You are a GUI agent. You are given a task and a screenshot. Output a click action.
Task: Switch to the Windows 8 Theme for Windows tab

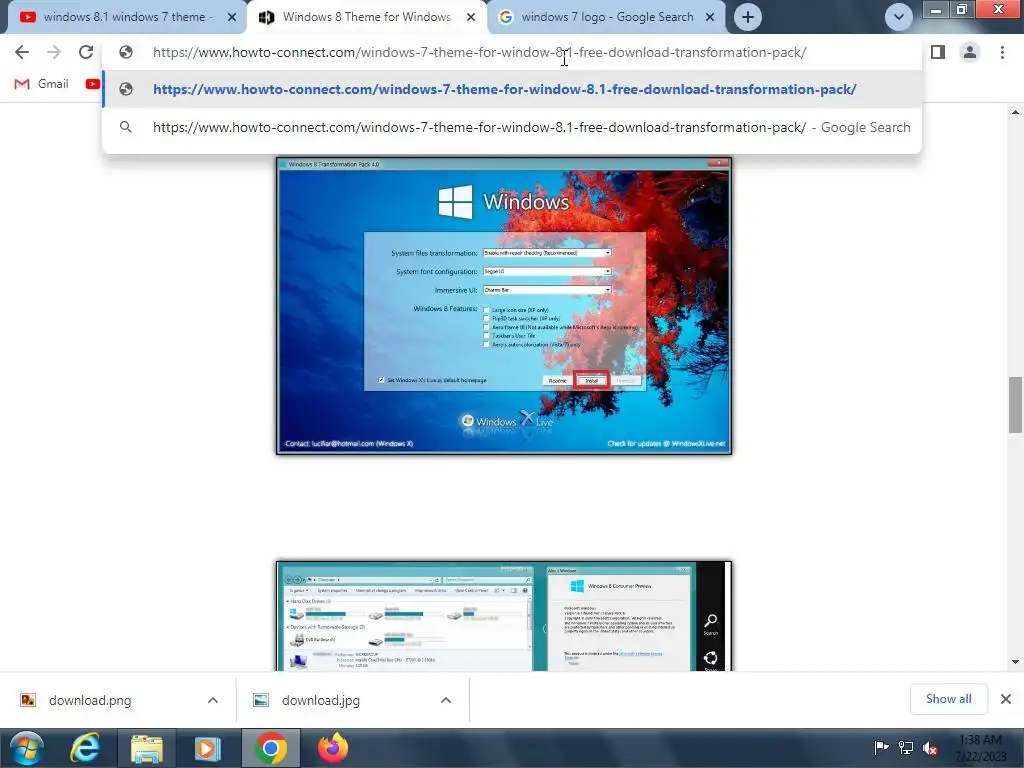pyautogui.click(x=366, y=17)
